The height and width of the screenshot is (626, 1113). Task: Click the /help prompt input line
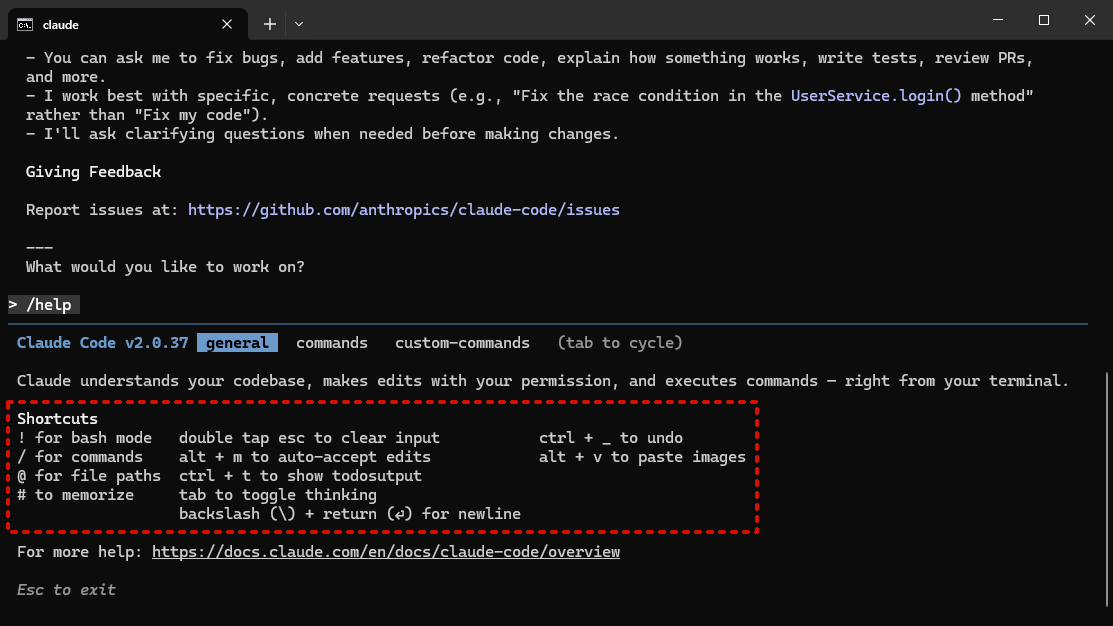click(x=44, y=305)
